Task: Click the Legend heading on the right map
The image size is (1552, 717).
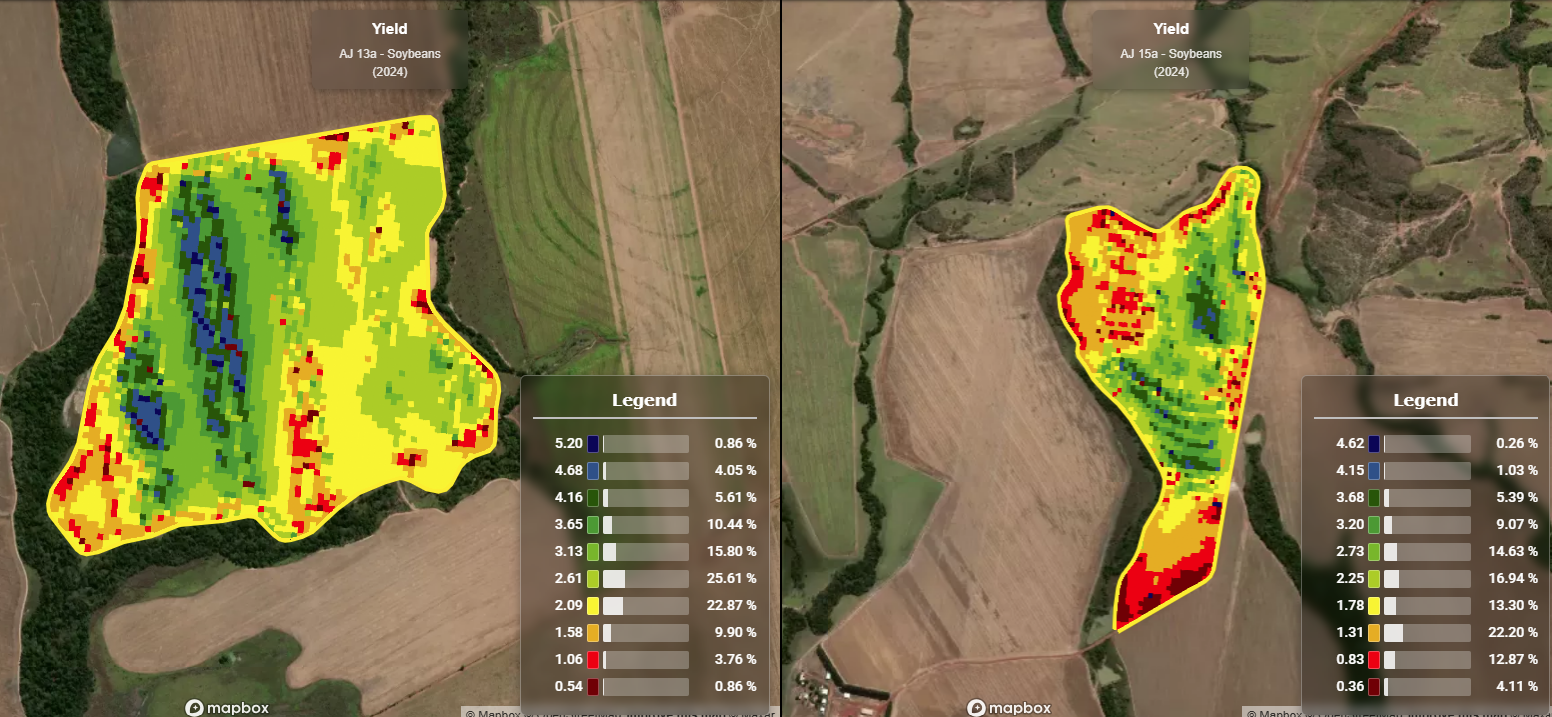Action: pyautogui.click(x=1425, y=400)
